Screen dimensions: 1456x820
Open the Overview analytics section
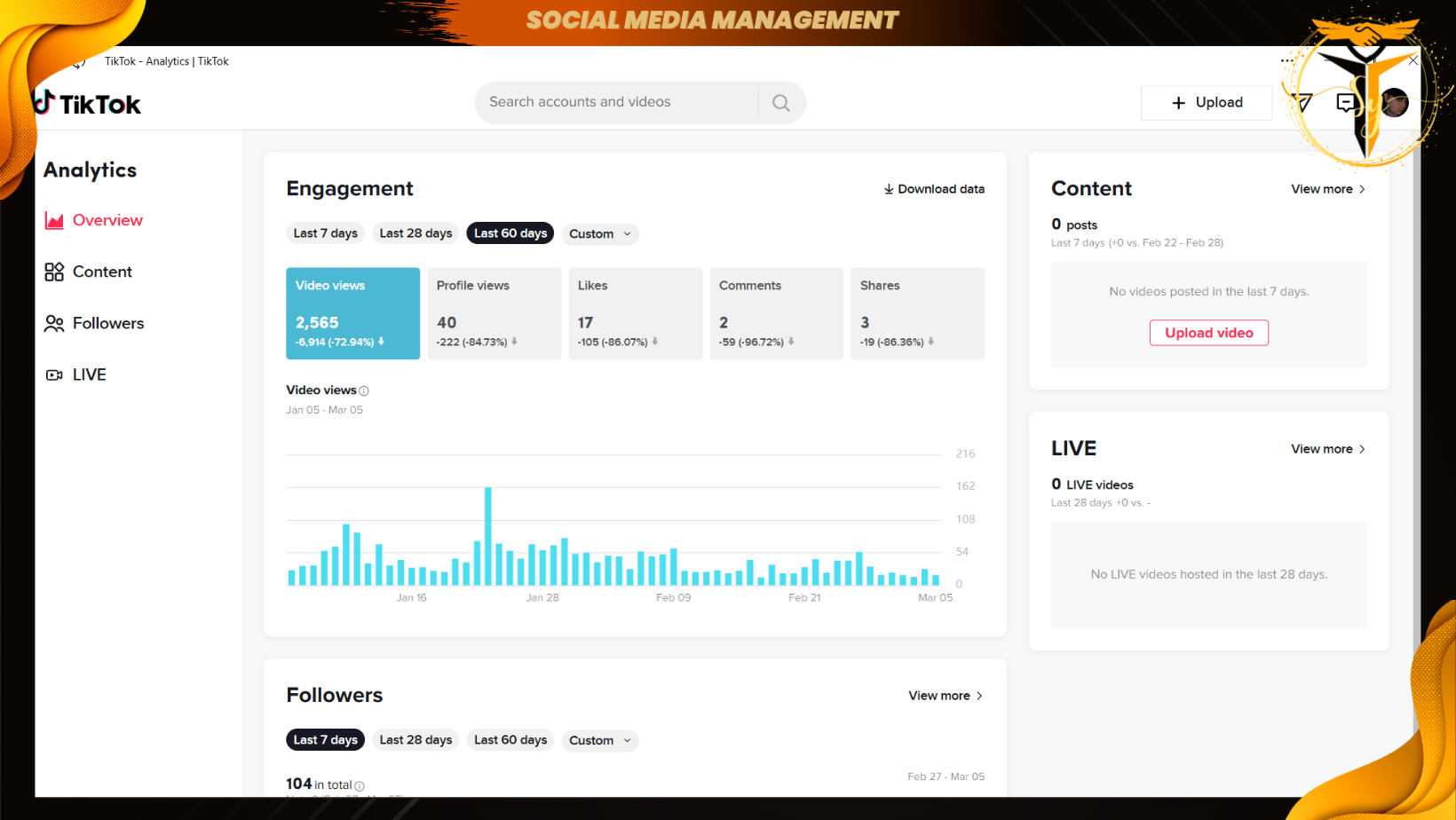pyautogui.click(x=94, y=220)
